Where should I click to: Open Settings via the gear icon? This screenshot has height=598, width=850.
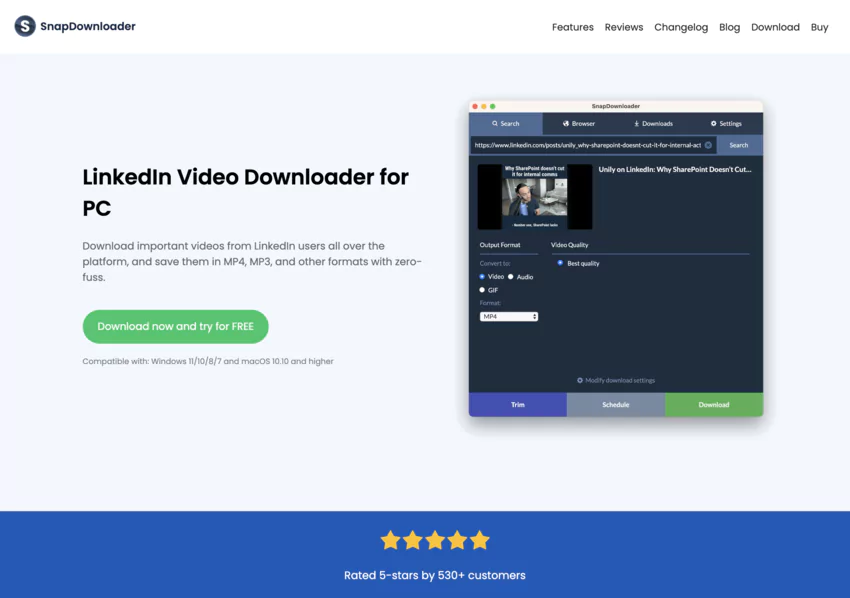714,123
